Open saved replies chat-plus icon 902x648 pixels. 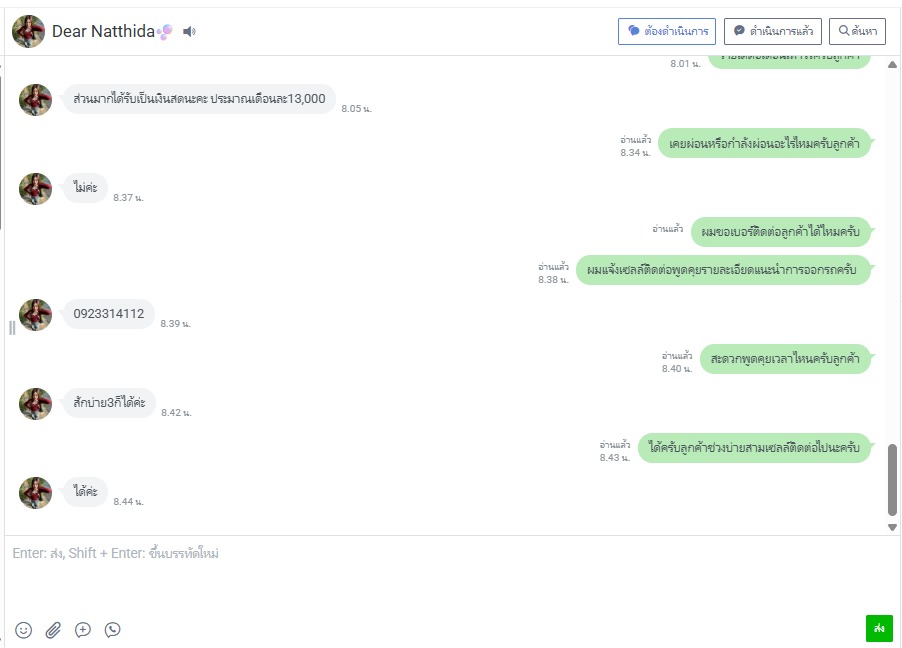click(x=83, y=630)
